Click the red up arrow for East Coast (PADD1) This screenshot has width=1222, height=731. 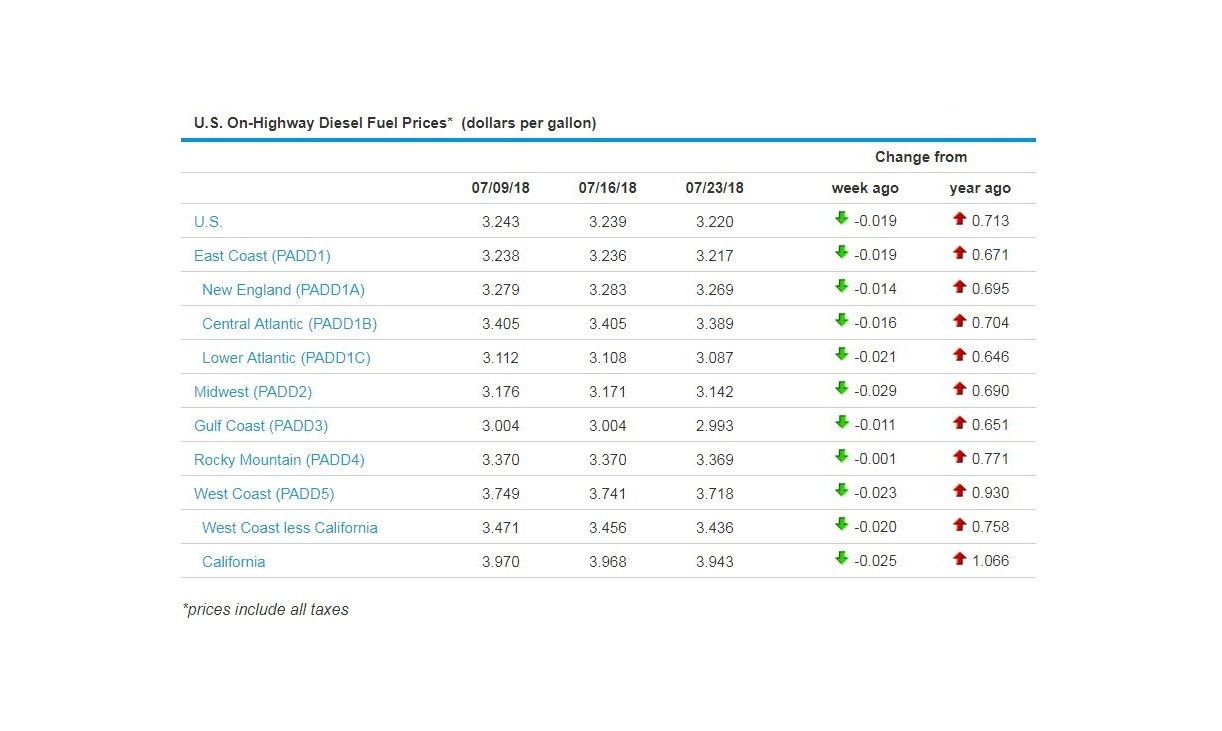tap(958, 253)
